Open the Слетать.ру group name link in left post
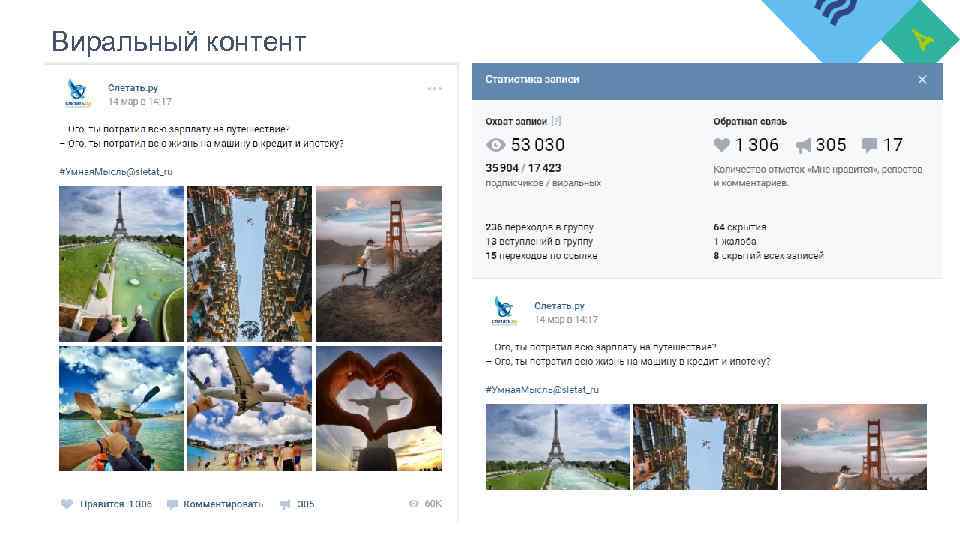Screen dimensions: 960x540 133,88
